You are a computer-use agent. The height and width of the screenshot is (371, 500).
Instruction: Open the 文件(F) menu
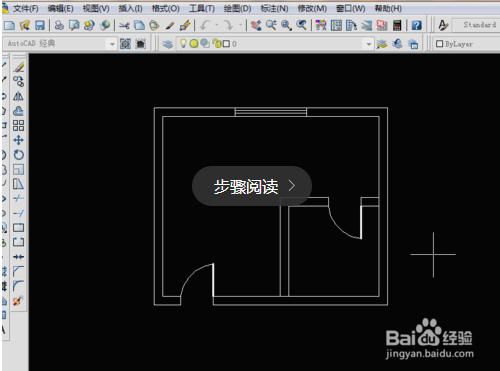pos(26,8)
